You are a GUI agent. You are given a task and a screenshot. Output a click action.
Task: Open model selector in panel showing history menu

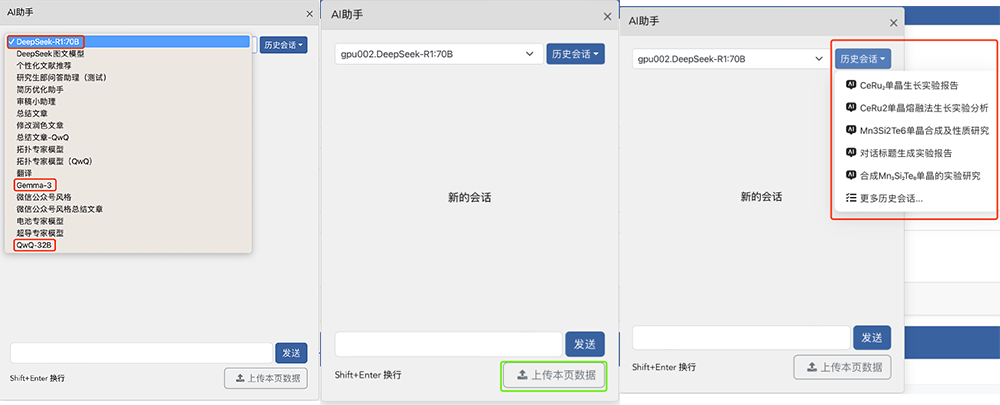click(x=731, y=59)
